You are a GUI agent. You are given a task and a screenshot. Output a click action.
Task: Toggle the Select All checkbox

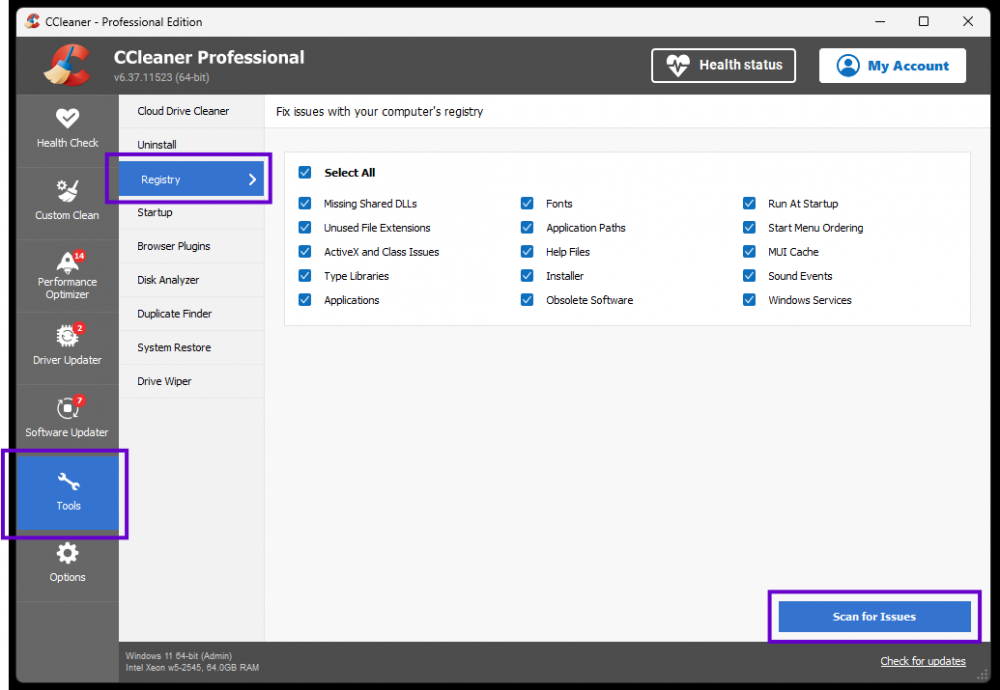click(x=305, y=172)
